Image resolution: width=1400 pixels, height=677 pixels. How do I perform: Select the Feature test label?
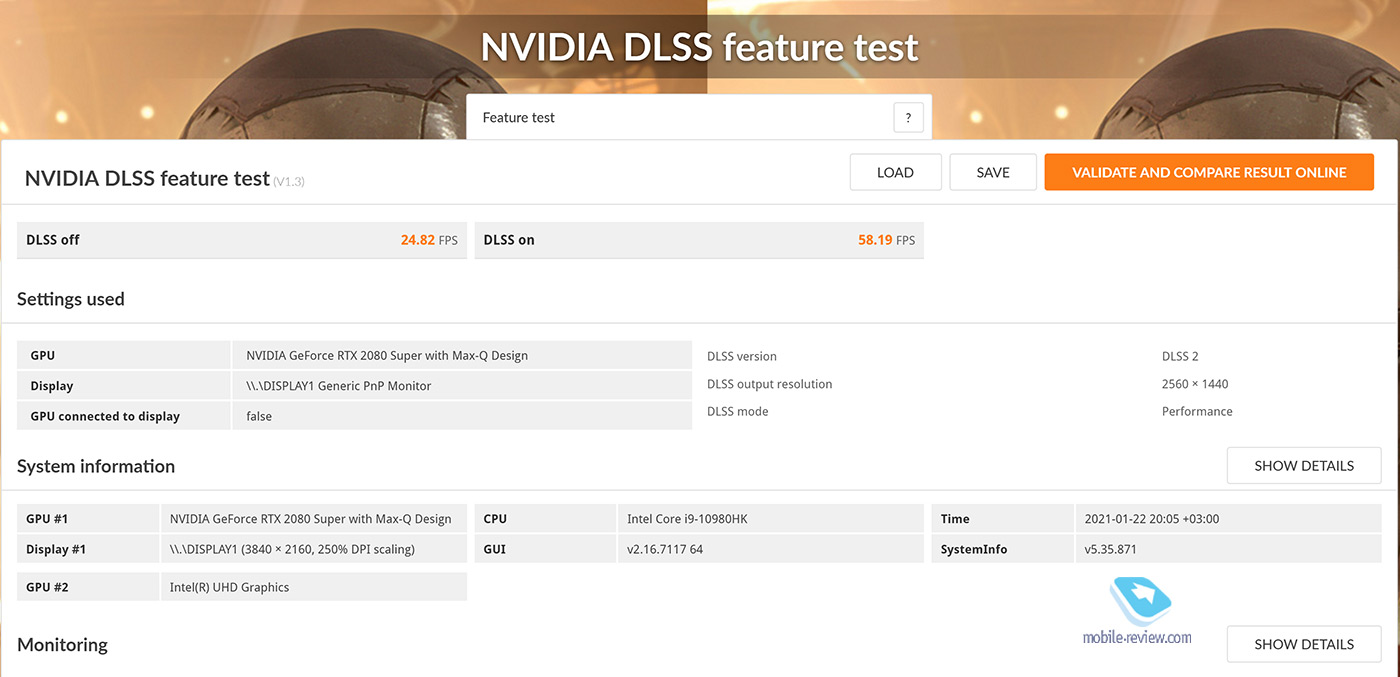click(518, 118)
